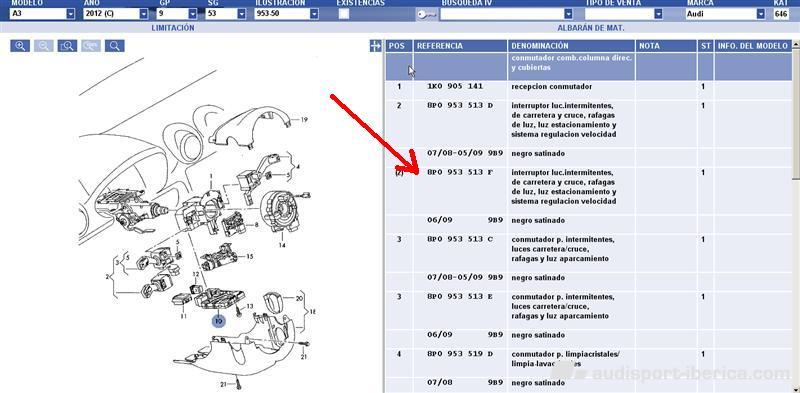Select part reference 8P0 953 513 F

(x=460, y=173)
